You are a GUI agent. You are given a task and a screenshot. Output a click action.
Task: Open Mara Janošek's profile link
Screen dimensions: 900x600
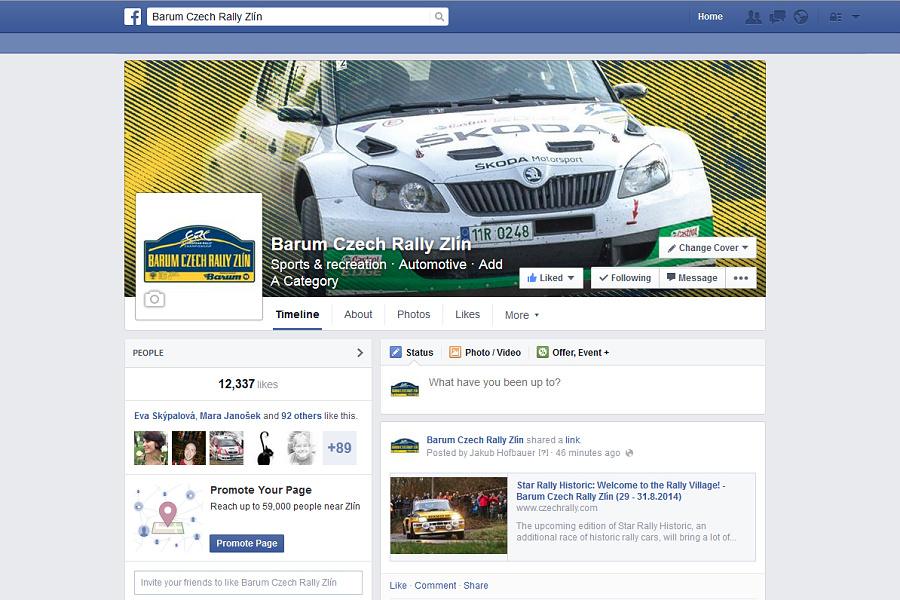click(x=230, y=416)
